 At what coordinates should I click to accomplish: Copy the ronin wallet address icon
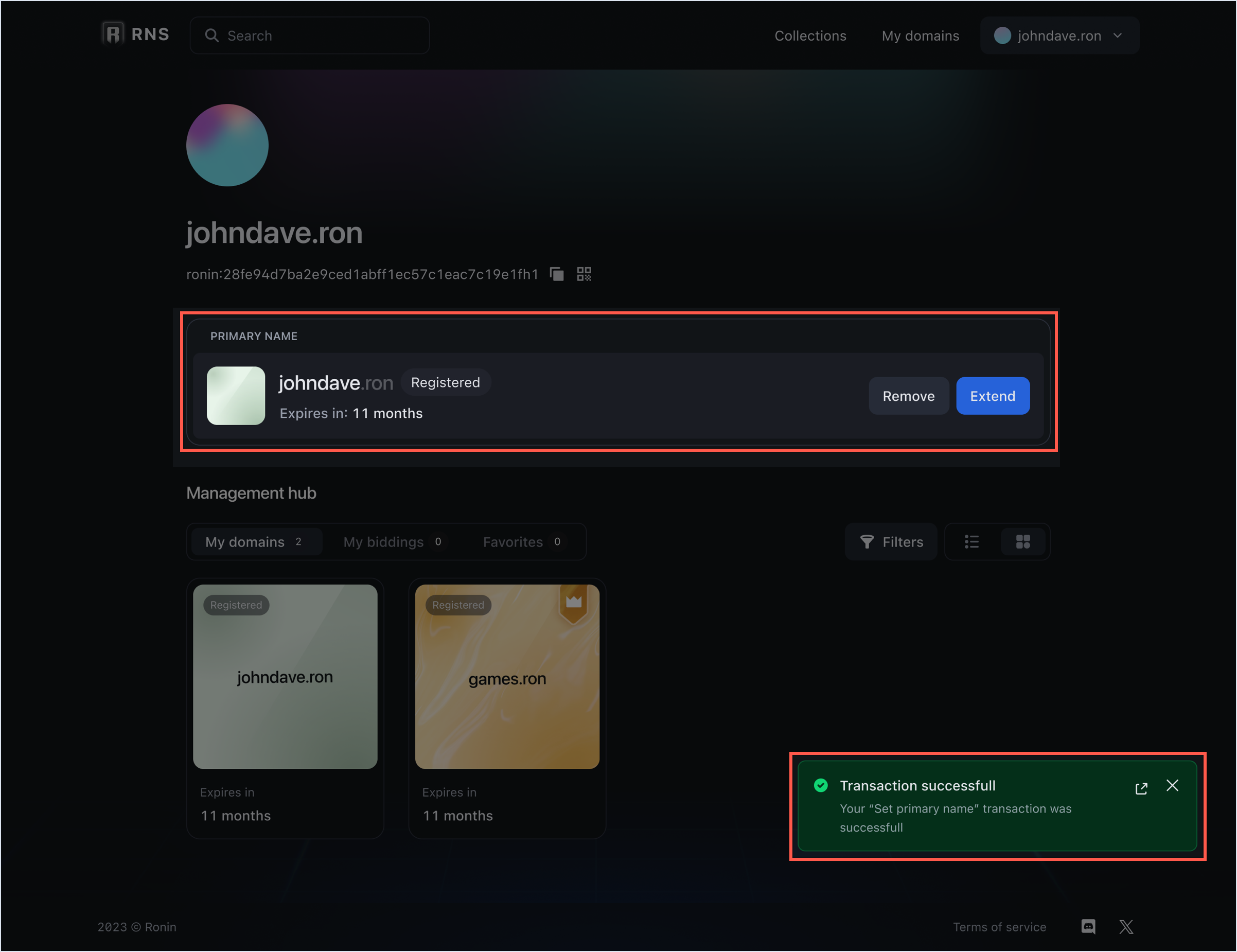click(557, 274)
